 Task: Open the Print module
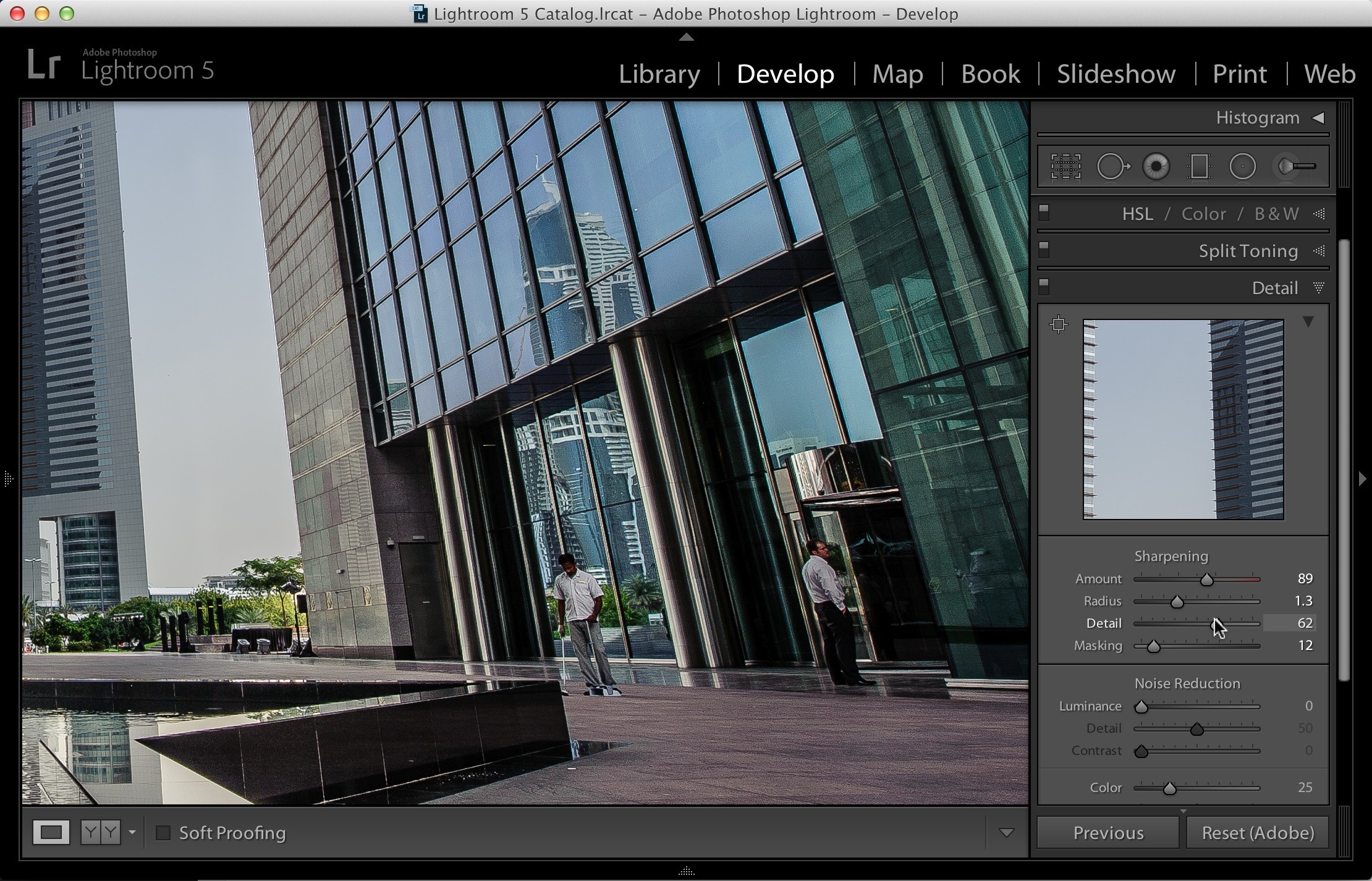click(x=1240, y=74)
